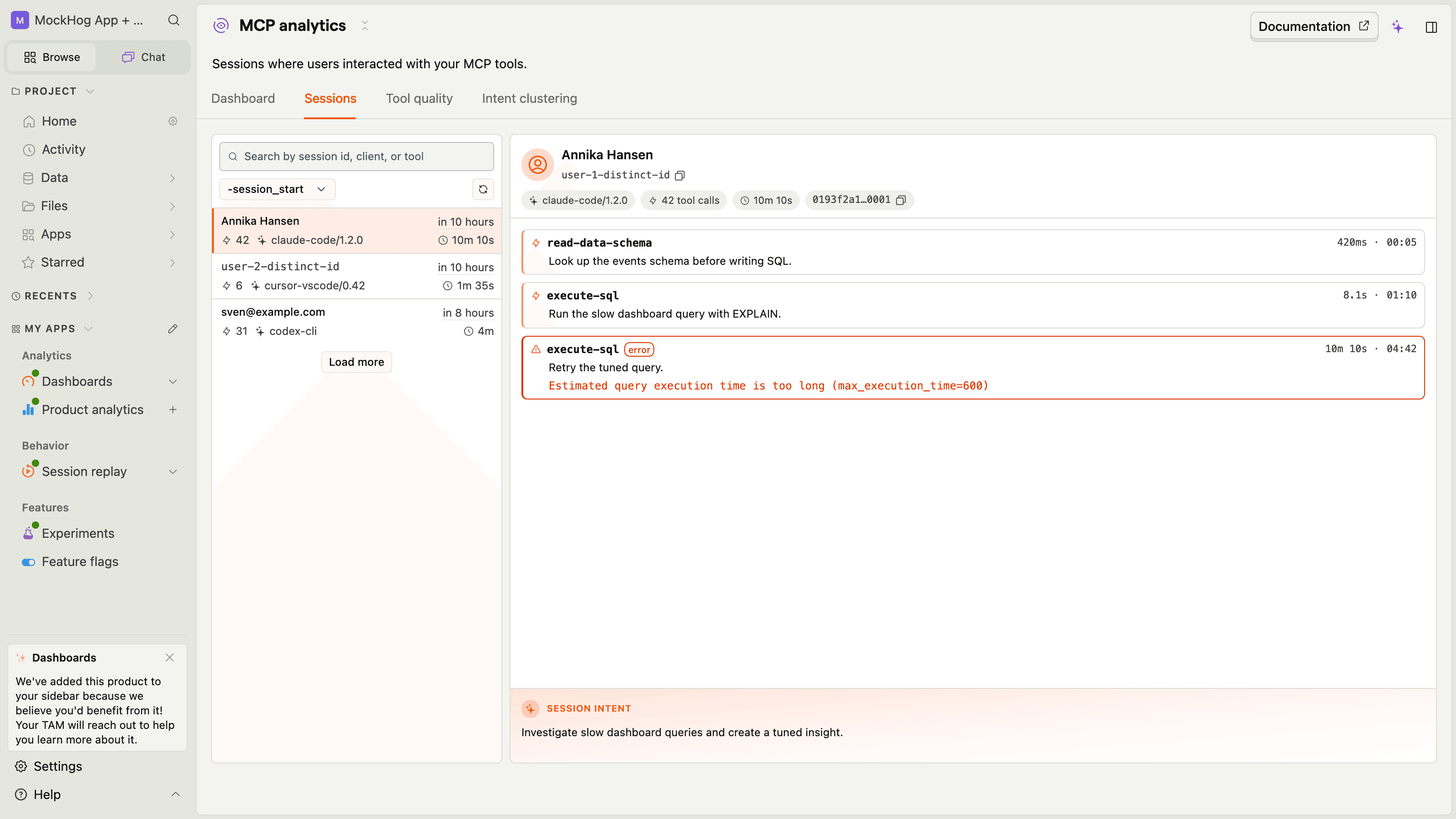Screen dimensions: 1456x819
Task: Click the red error badge
Action: pyautogui.click(x=639, y=350)
